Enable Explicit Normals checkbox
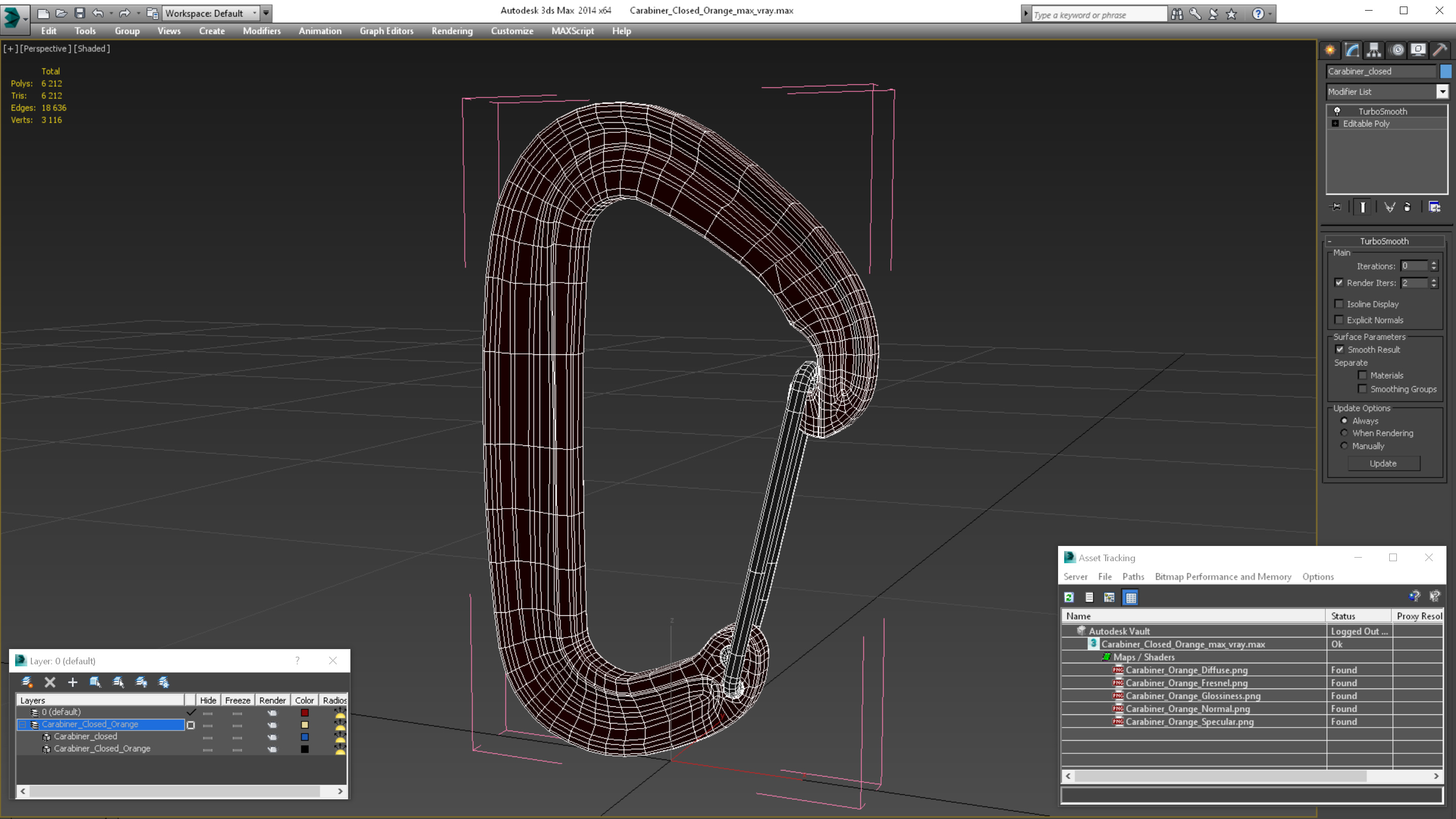This screenshot has height=819, width=1456. (1338, 320)
